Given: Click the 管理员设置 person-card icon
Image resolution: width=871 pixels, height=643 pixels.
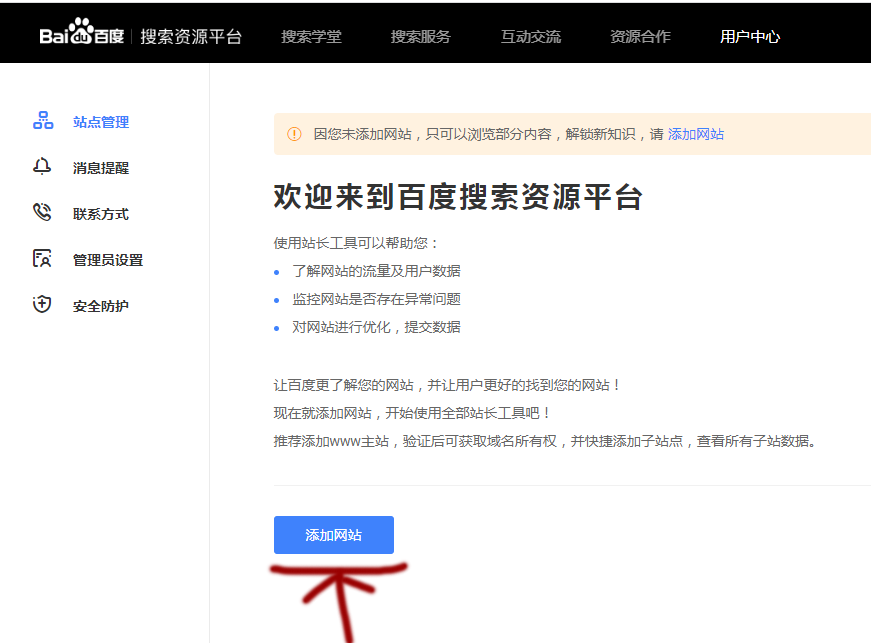Looking at the screenshot, I should tap(42, 259).
